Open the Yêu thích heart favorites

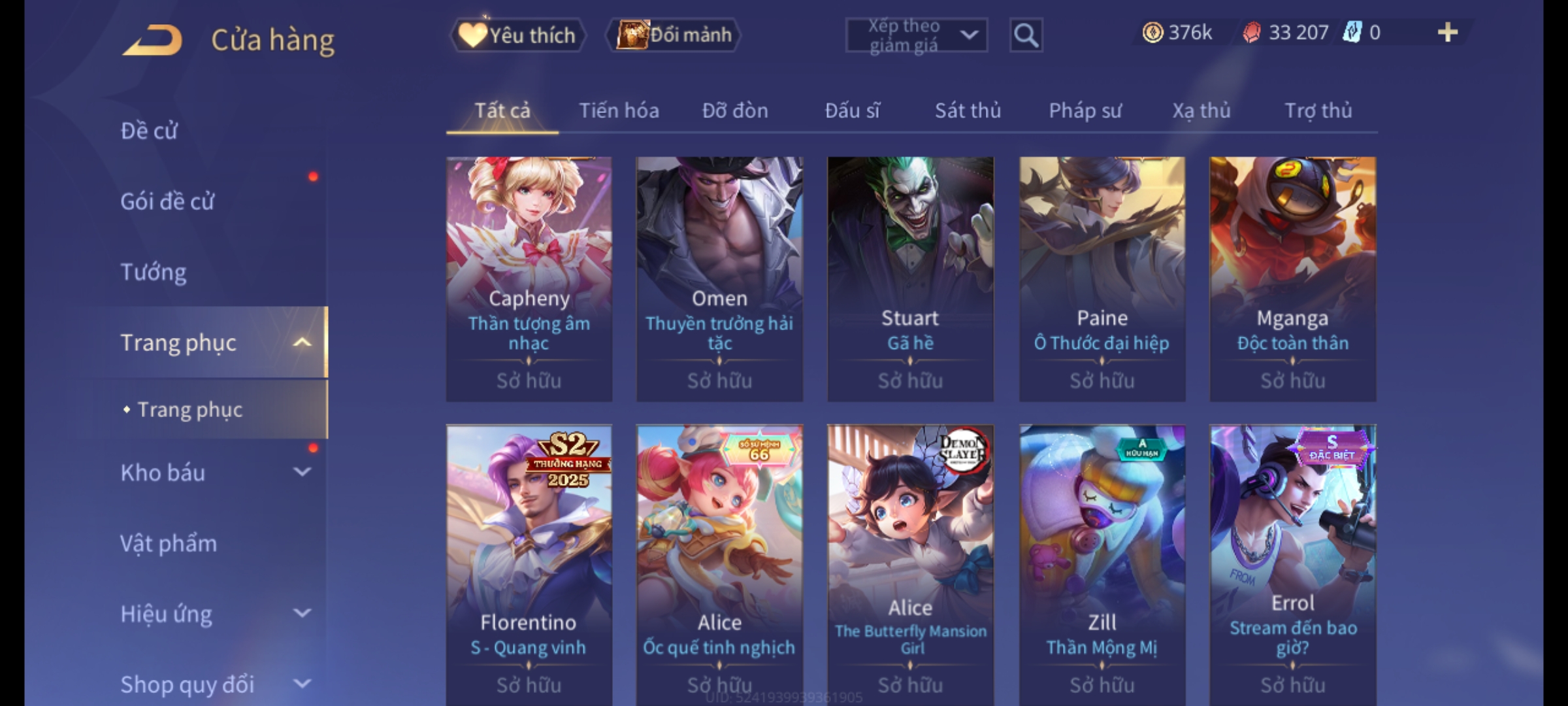point(472,35)
